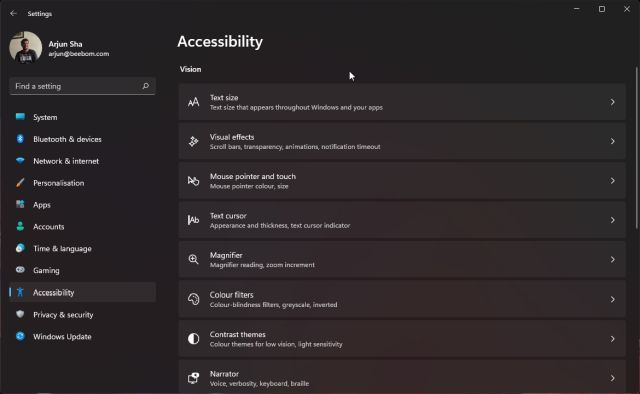The height and width of the screenshot is (394, 640).
Task: Open Narrator chevron arrow
Action: pos(613,378)
